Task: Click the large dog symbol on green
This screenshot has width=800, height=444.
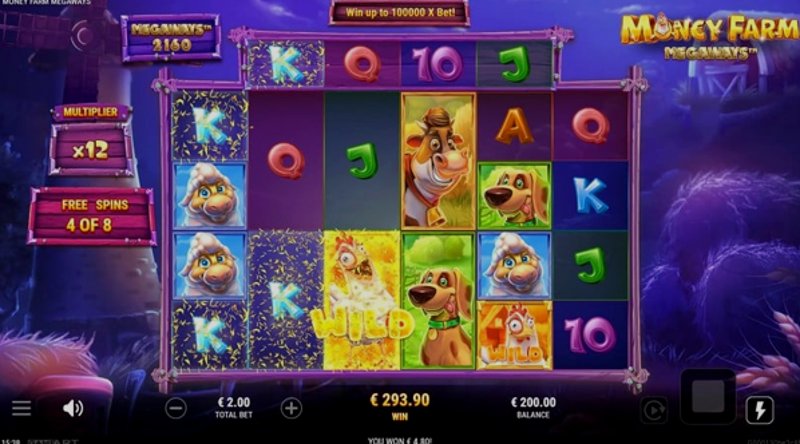Action: [x=438, y=300]
